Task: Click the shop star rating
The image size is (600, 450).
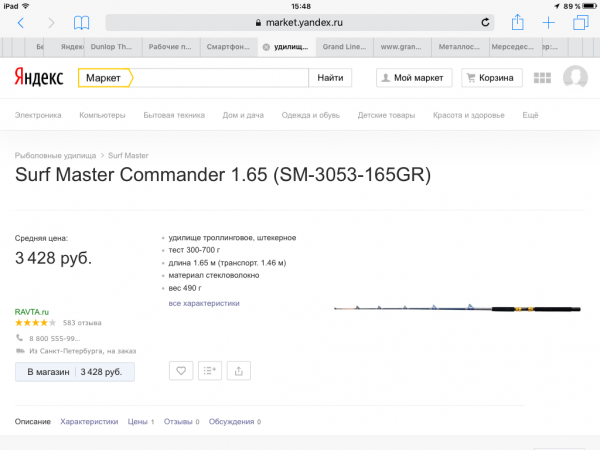Action: [36, 323]
